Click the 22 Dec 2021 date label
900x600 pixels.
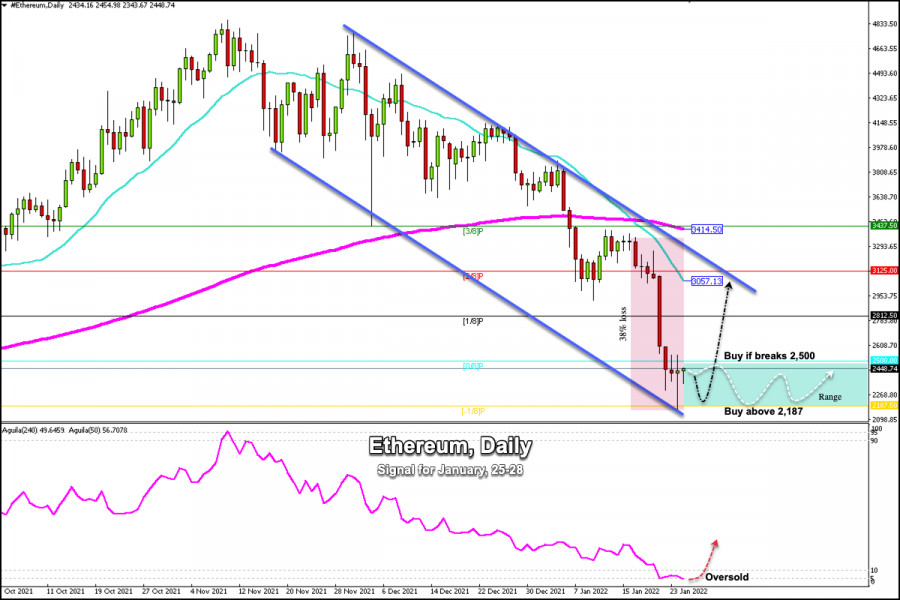[497, 591]
